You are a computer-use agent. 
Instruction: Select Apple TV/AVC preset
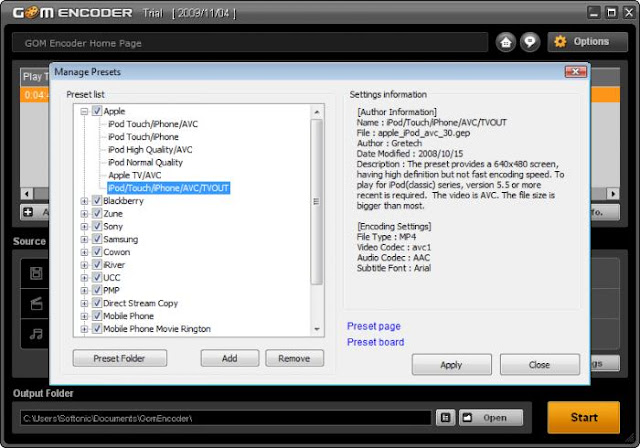pyautogui.click(x=135, y=175)
